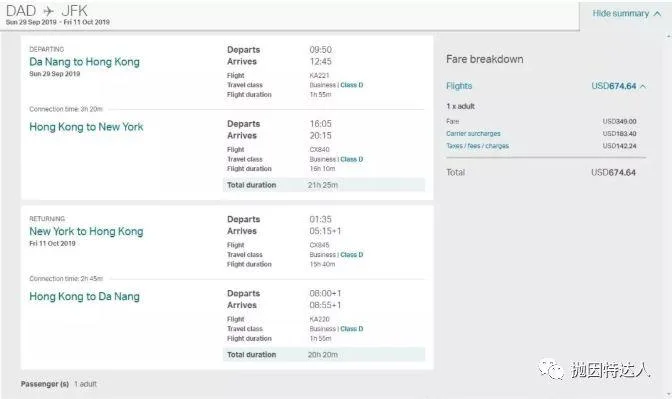Viewport: 672px width, 399px height.
Task: Click flight number KA220
Action: [x=319, y=319]
